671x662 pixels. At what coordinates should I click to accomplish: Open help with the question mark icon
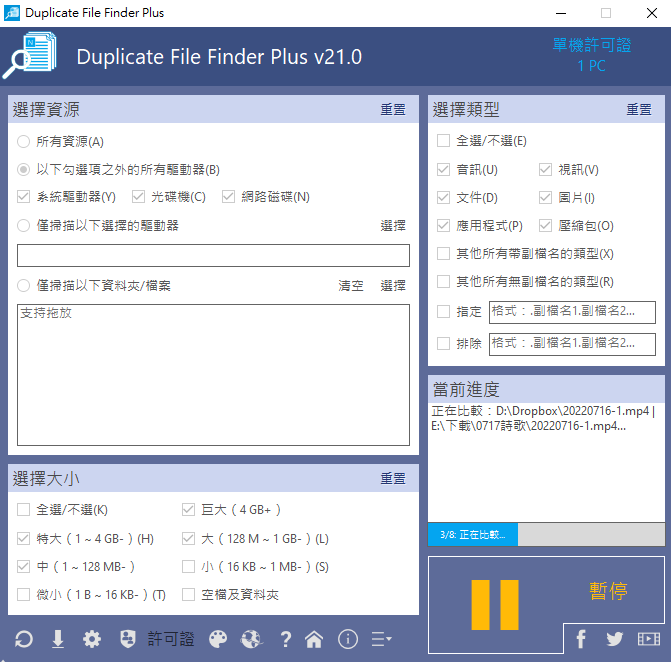[285, 639]
